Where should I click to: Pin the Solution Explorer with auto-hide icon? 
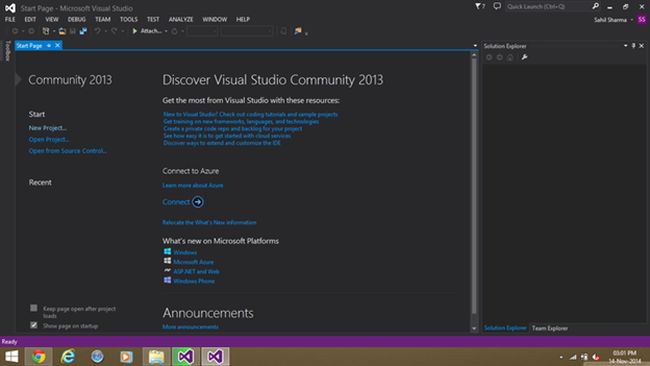(x=633, y=46)
